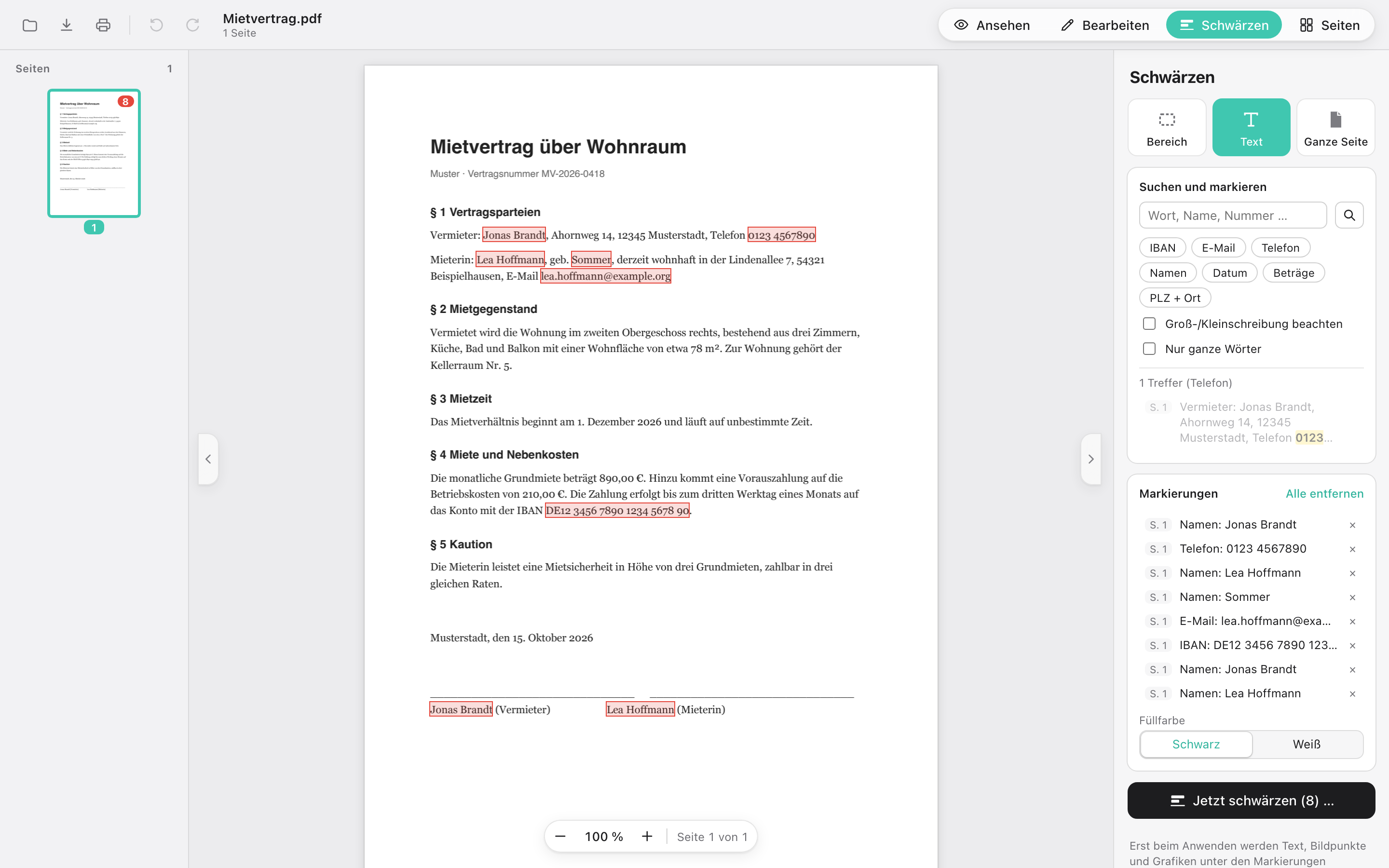Click Jetzt schwärzen (8) button

pos(1251,800)
